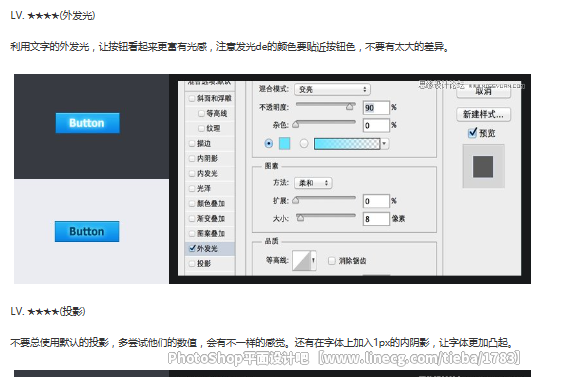Viewport: 576px width, 377px height.
Task: Enable the 斜面和浮雕 checkbox
Action: [191, 98]
